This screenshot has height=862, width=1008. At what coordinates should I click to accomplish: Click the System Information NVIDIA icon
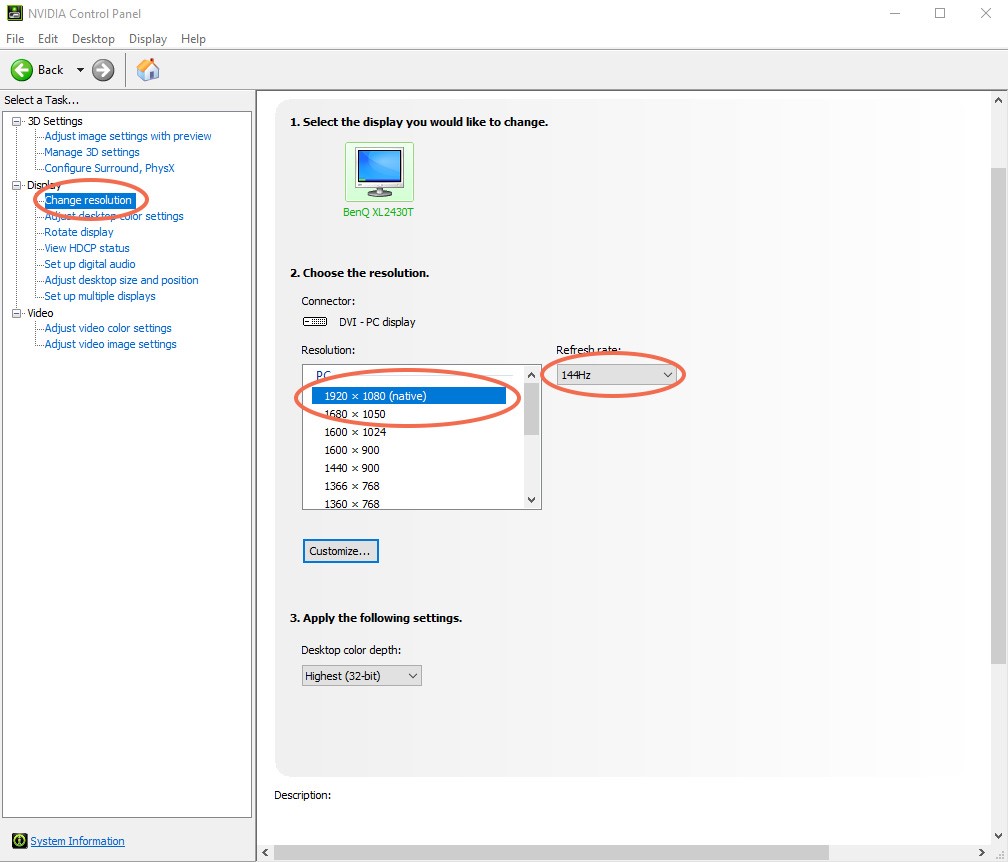19,841
